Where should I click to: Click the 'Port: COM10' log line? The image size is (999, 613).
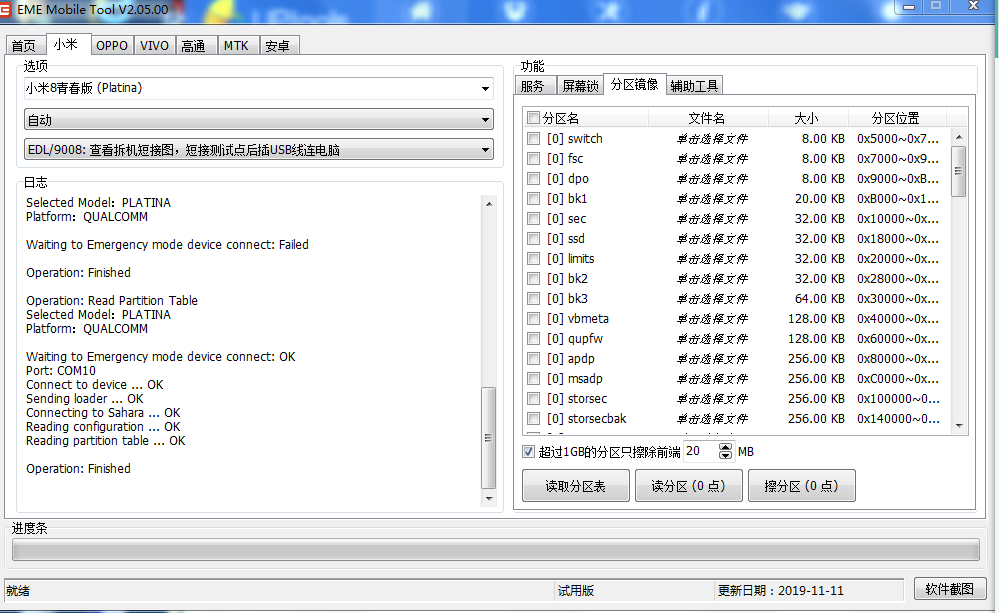coord(61,371)
